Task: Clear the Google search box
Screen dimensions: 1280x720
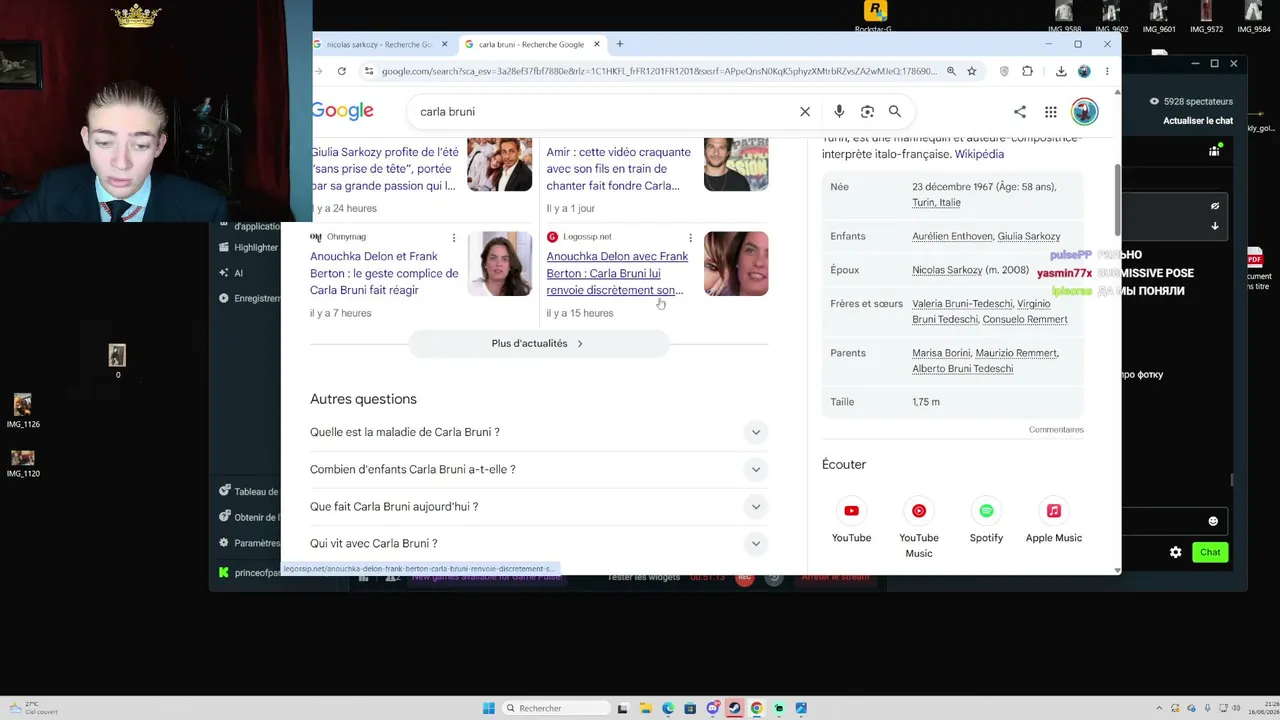Action: click(805, 111)
